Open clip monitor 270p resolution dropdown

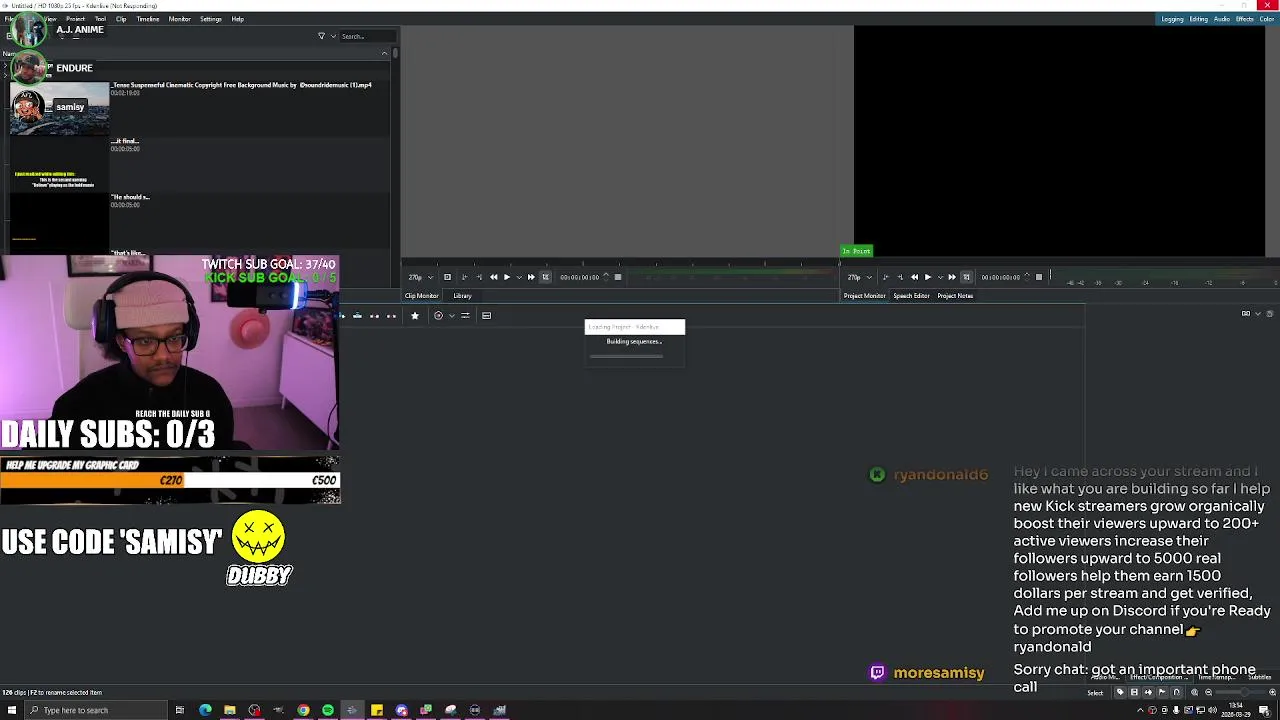(419, 277)
